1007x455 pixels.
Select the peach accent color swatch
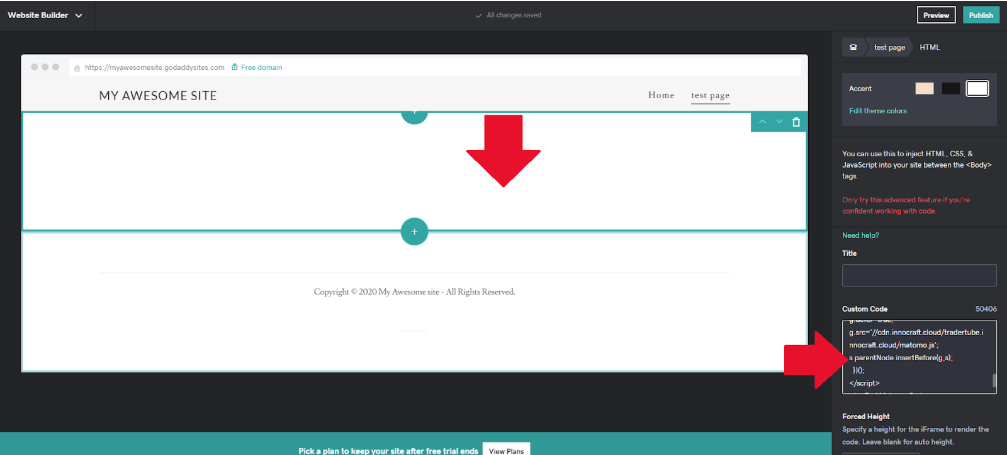(924, 89)
